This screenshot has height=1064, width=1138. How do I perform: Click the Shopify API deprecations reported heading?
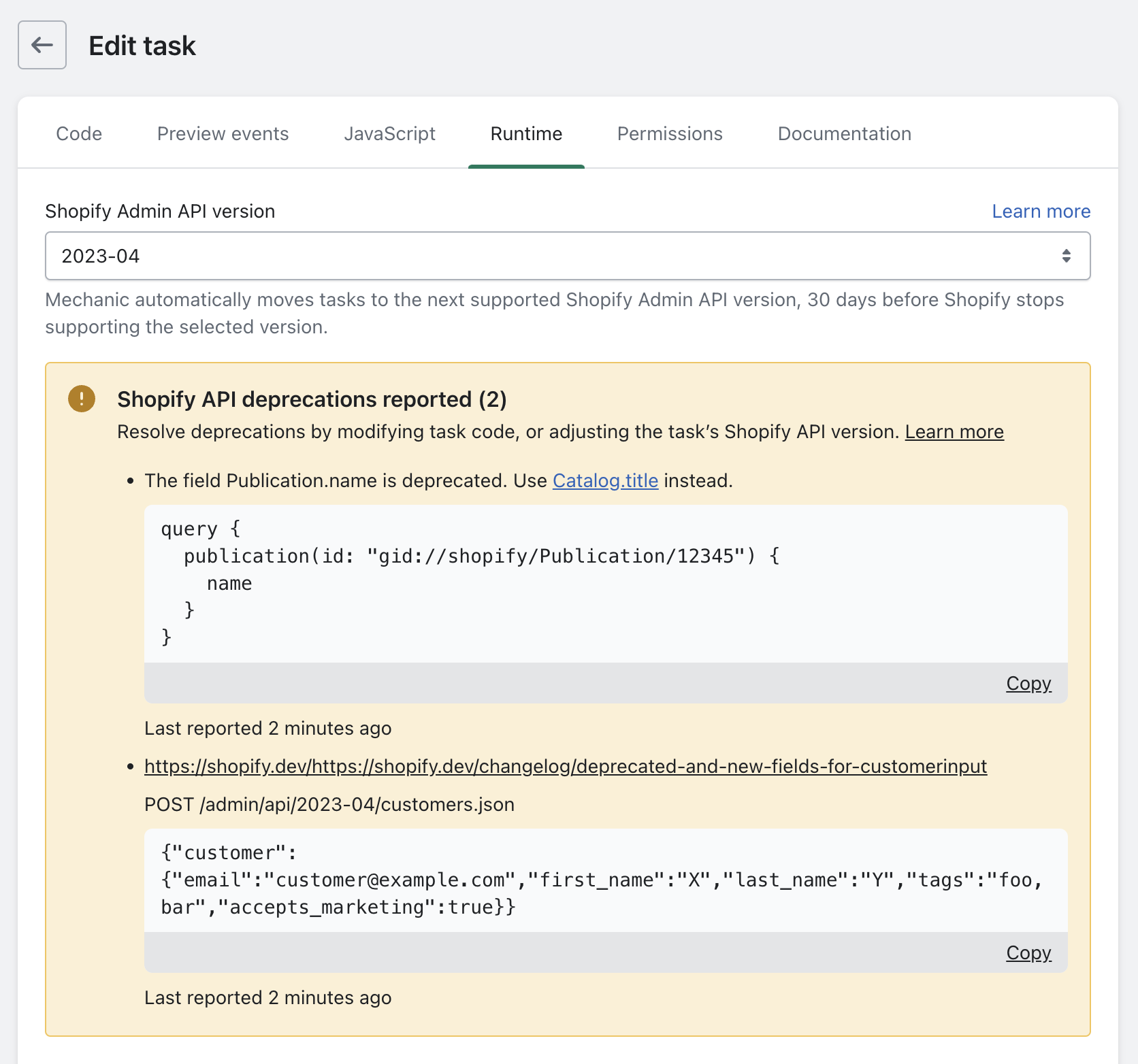(312, 399)
